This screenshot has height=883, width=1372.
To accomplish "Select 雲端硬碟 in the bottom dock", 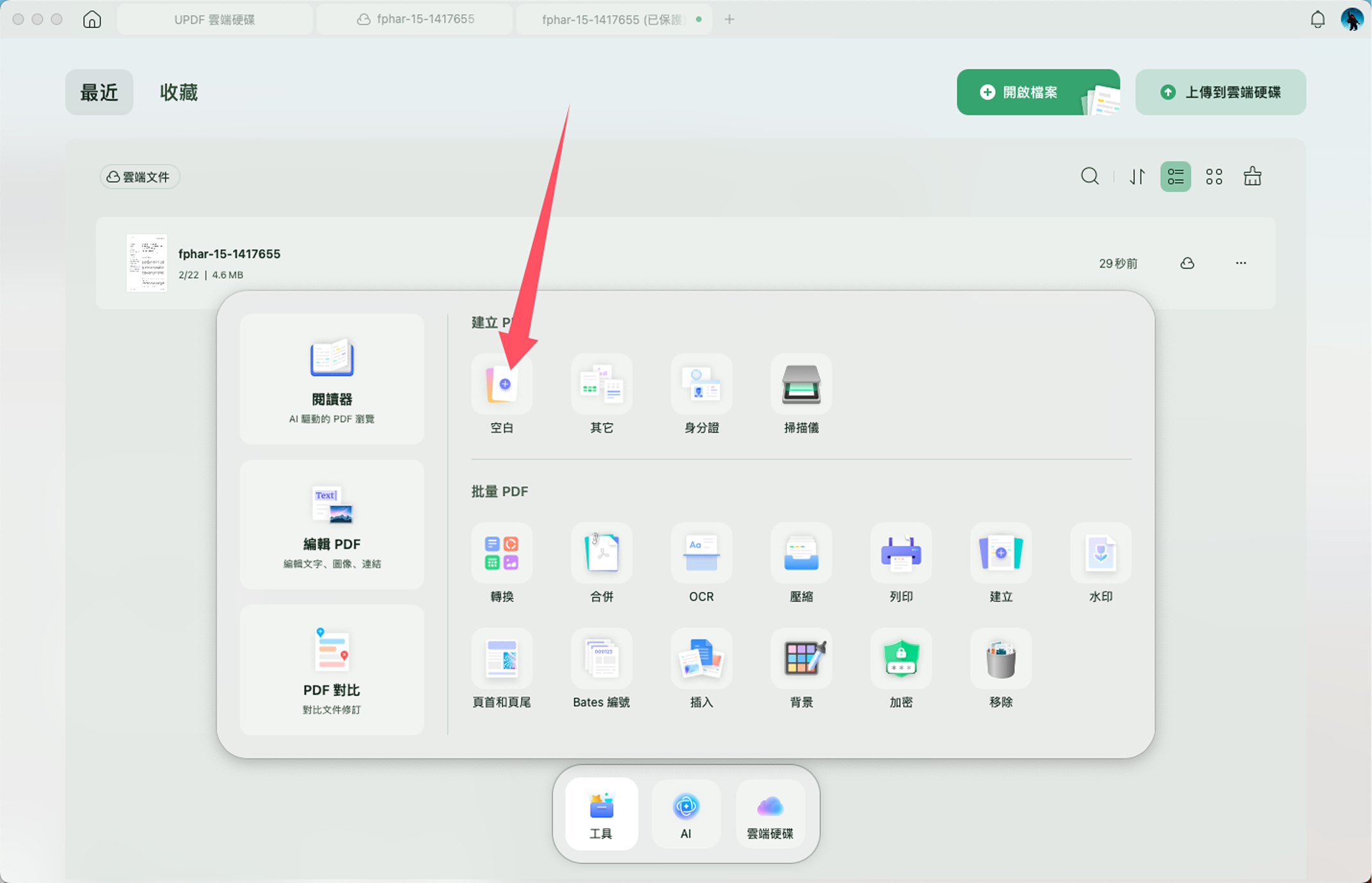I will click(x=770, y=813).
